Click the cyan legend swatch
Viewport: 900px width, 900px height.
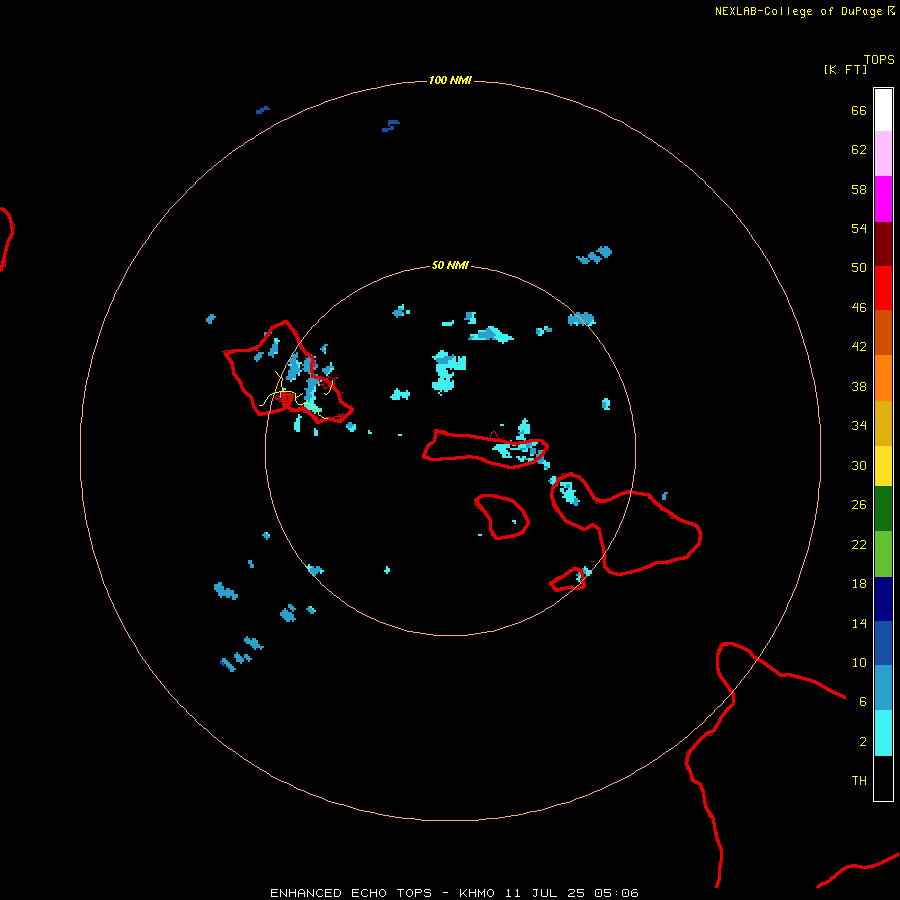(883, 733)
